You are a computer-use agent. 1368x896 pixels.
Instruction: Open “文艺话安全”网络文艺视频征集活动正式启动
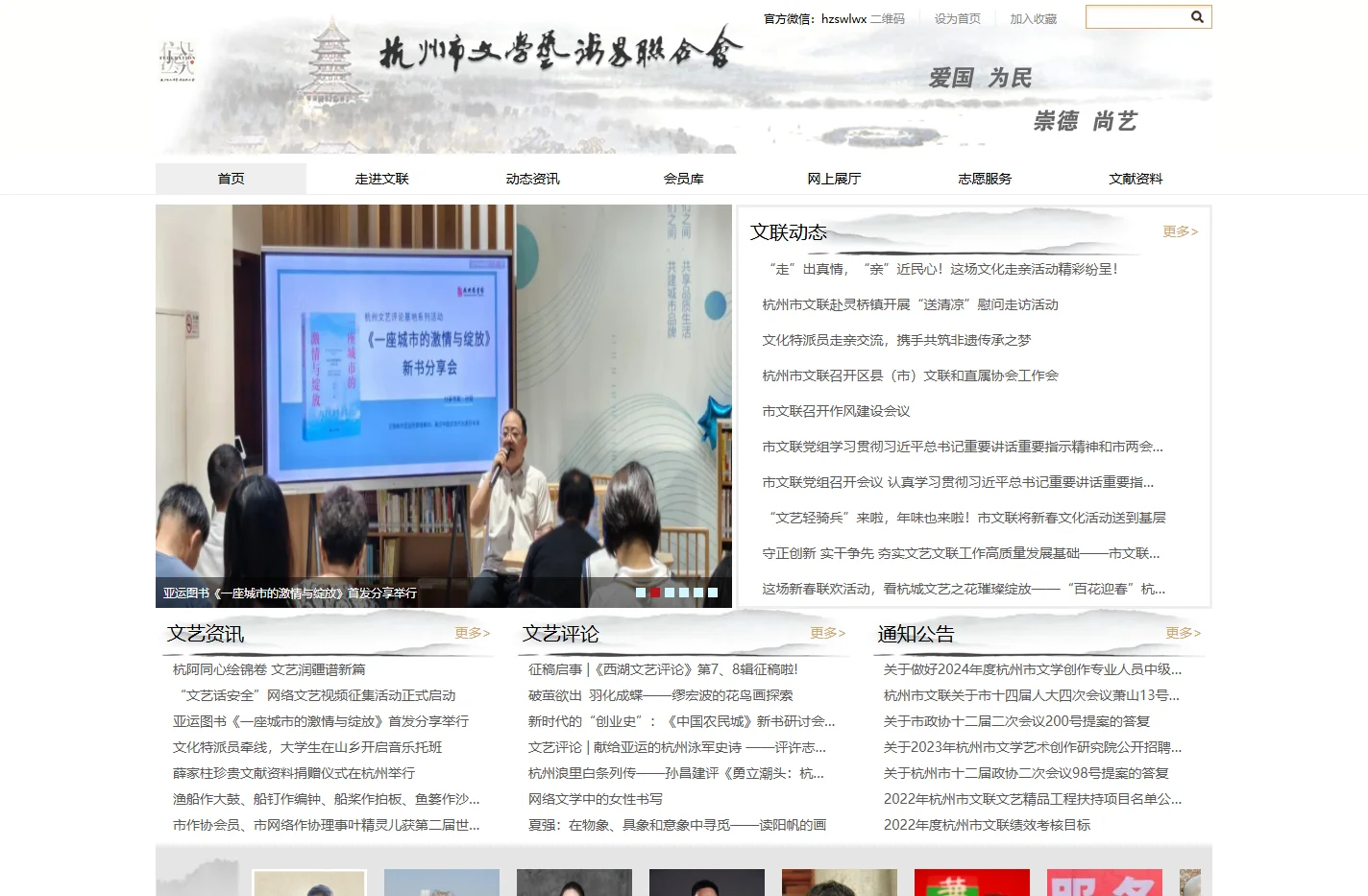click(x=317, y=695)
